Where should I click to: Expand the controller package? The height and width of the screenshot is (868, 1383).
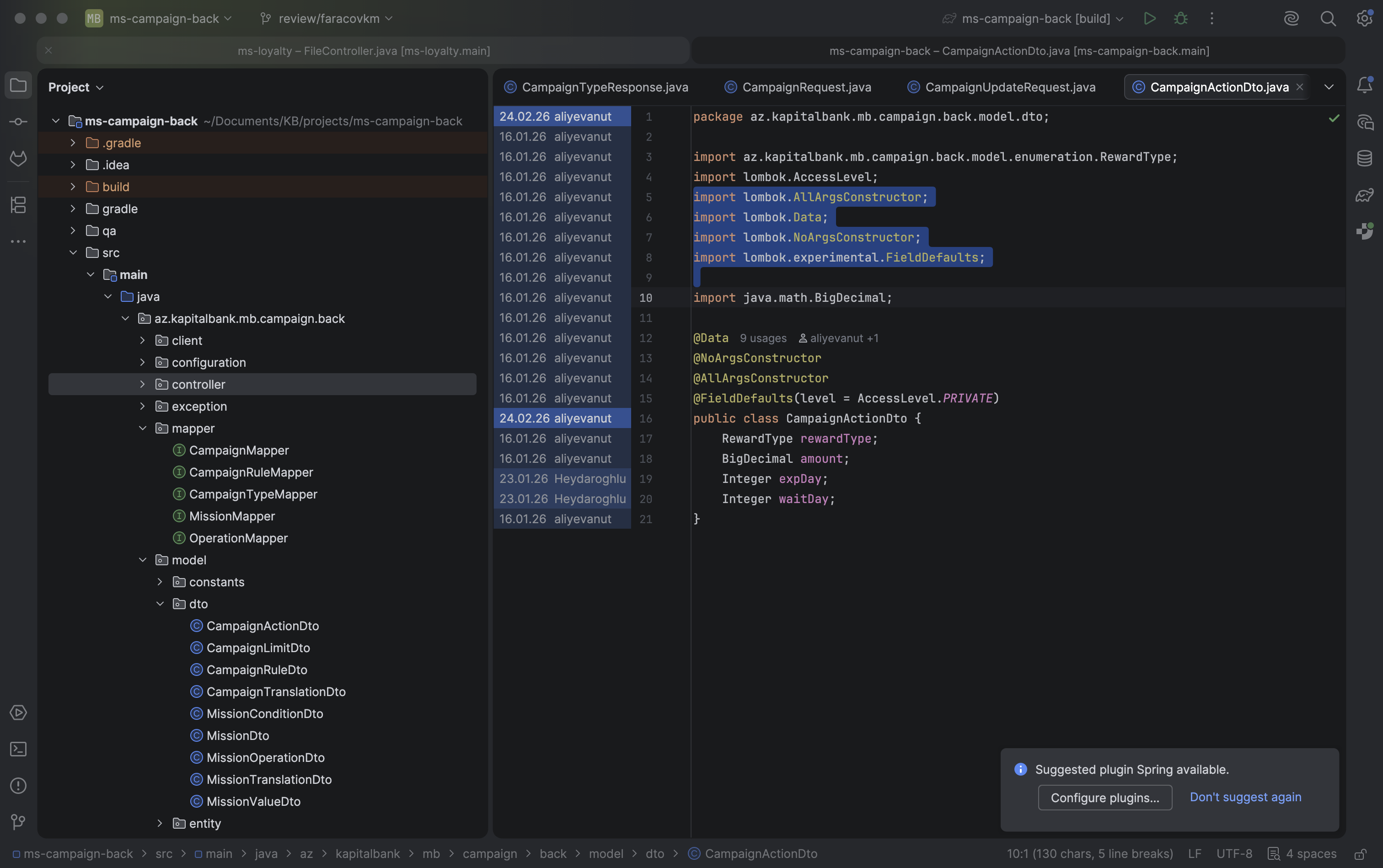(x=142, y=384)
